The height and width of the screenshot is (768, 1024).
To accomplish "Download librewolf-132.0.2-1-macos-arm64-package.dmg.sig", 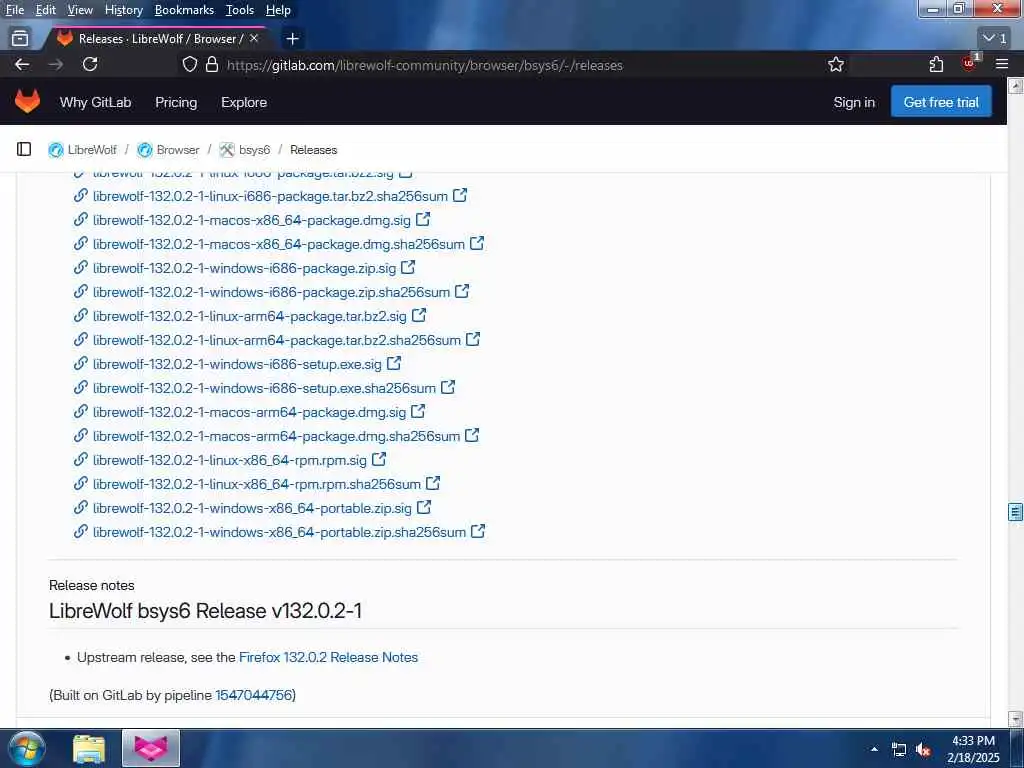I will [x=249, y=412].
